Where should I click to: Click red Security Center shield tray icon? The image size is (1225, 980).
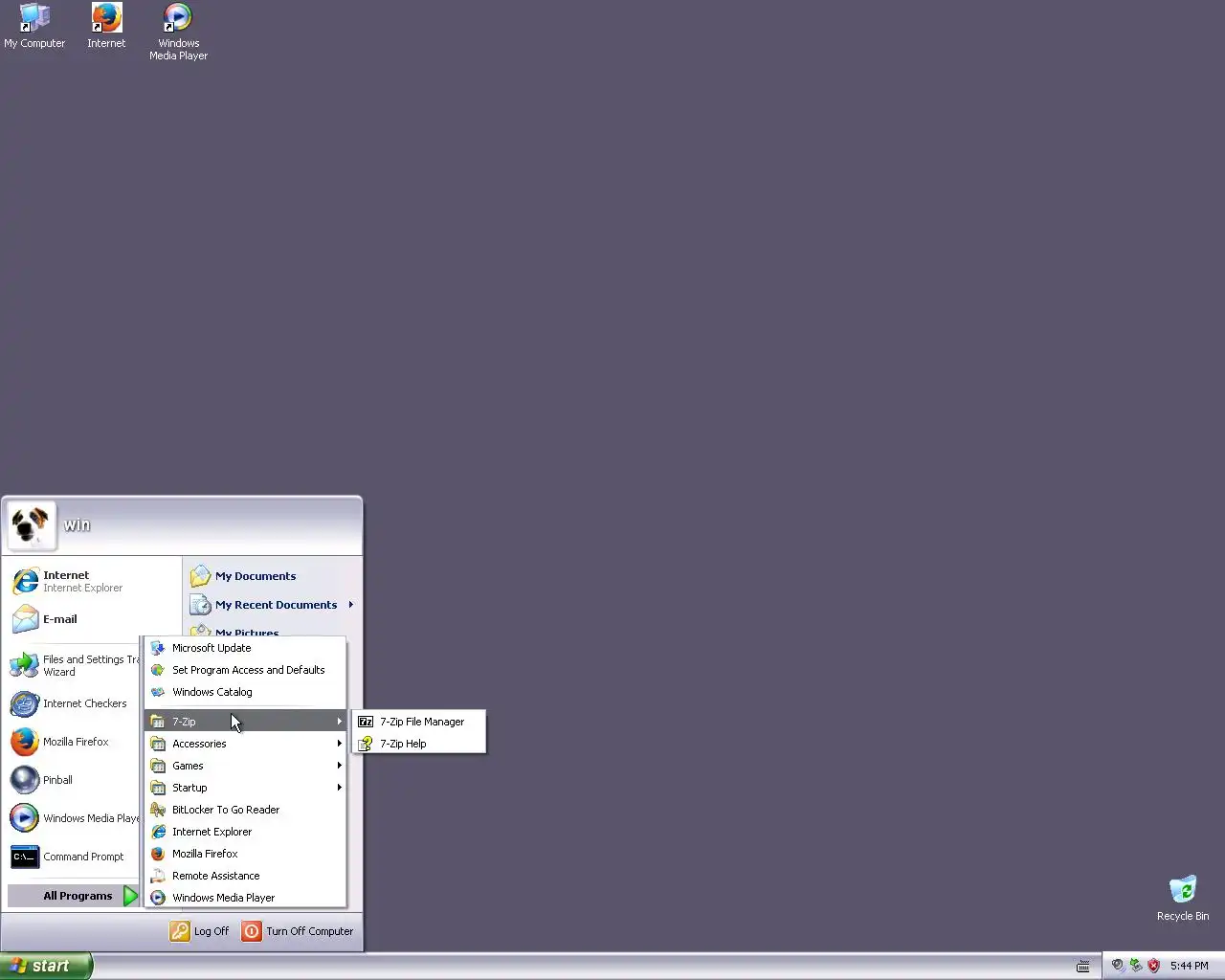1153,966
